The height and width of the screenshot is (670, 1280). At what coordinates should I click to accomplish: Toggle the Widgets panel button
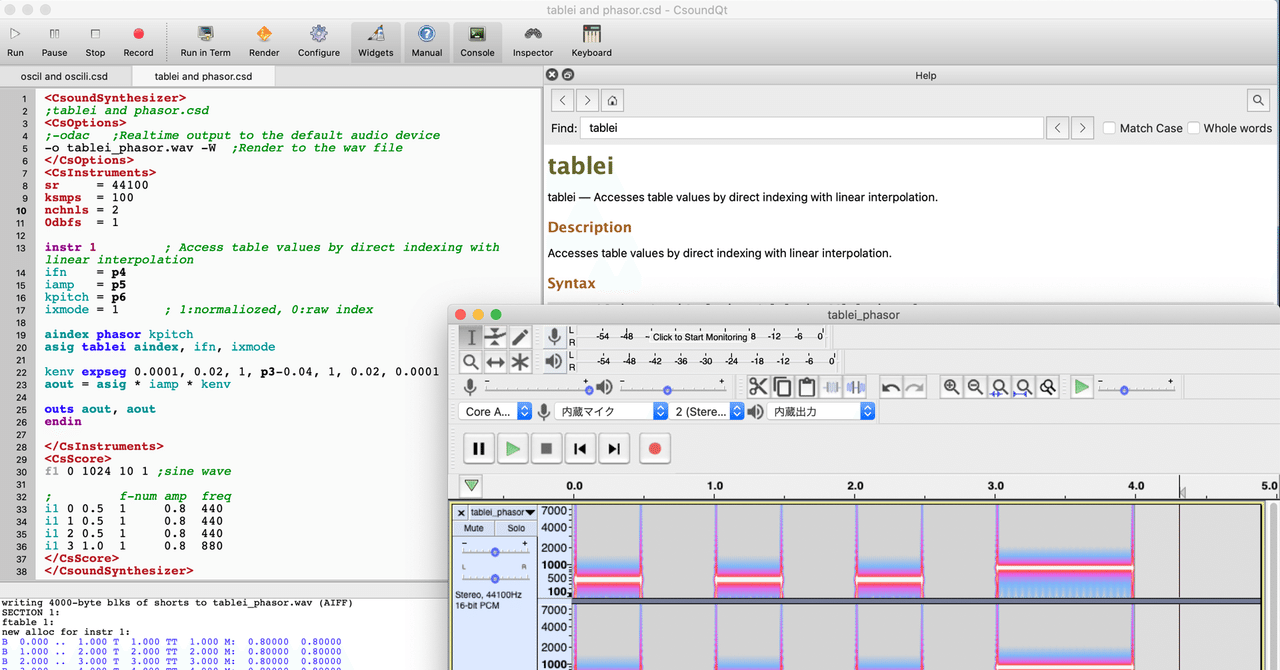coord(376,40)
